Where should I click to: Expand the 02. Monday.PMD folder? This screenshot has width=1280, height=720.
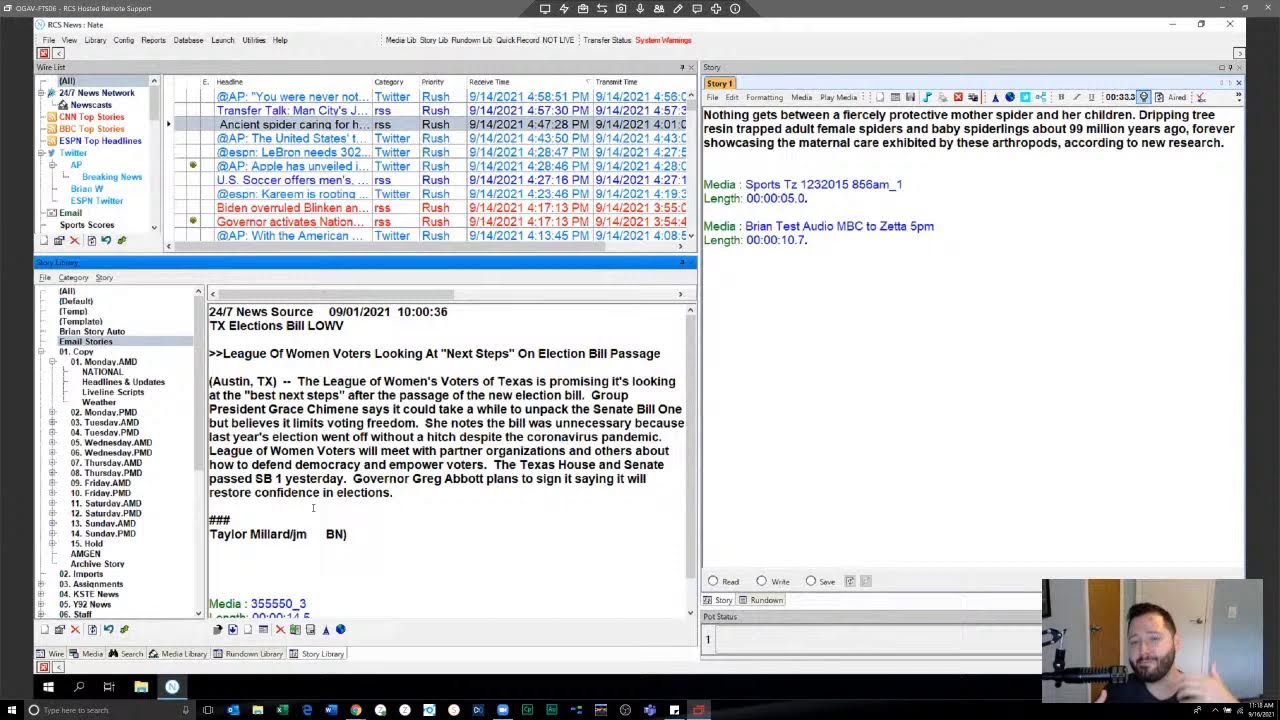tap(52, 412)
